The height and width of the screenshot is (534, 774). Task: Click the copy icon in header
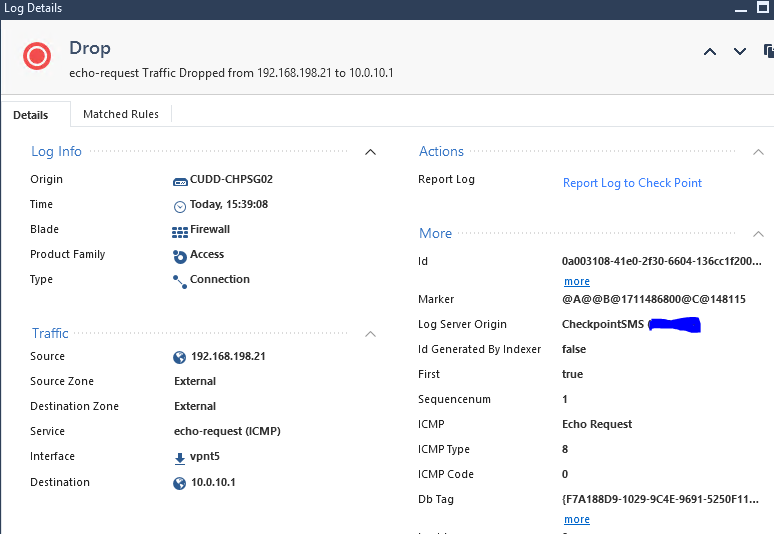(x=768, y=51)
